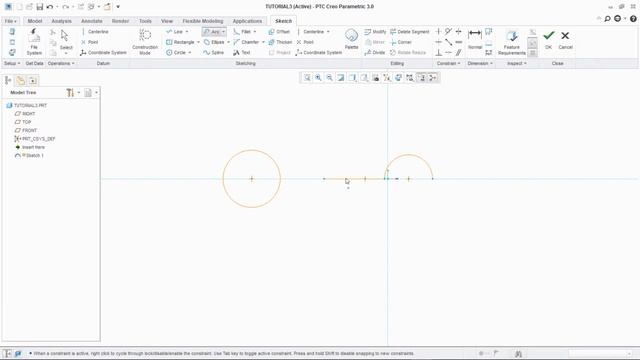
Task: Click the Save icon in quick access toolbar
Action: [40, 7]
